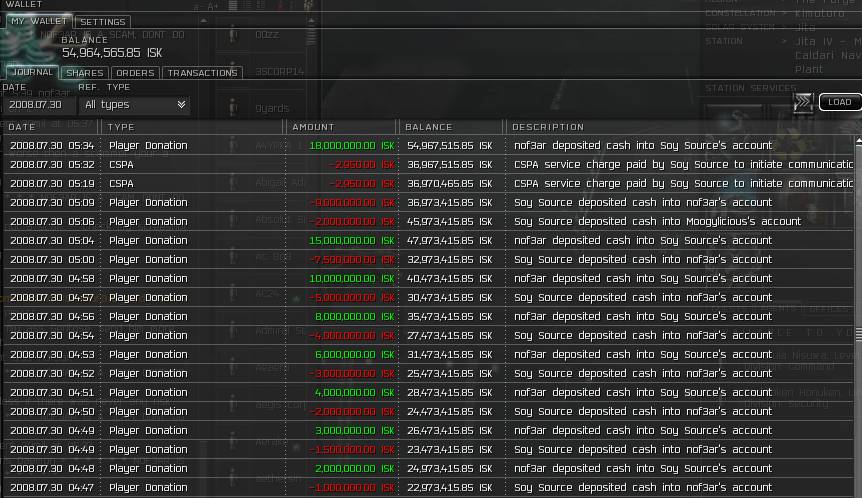
Task: Click balance value 54,967,515.85 ISK in table
Action: 450,146
